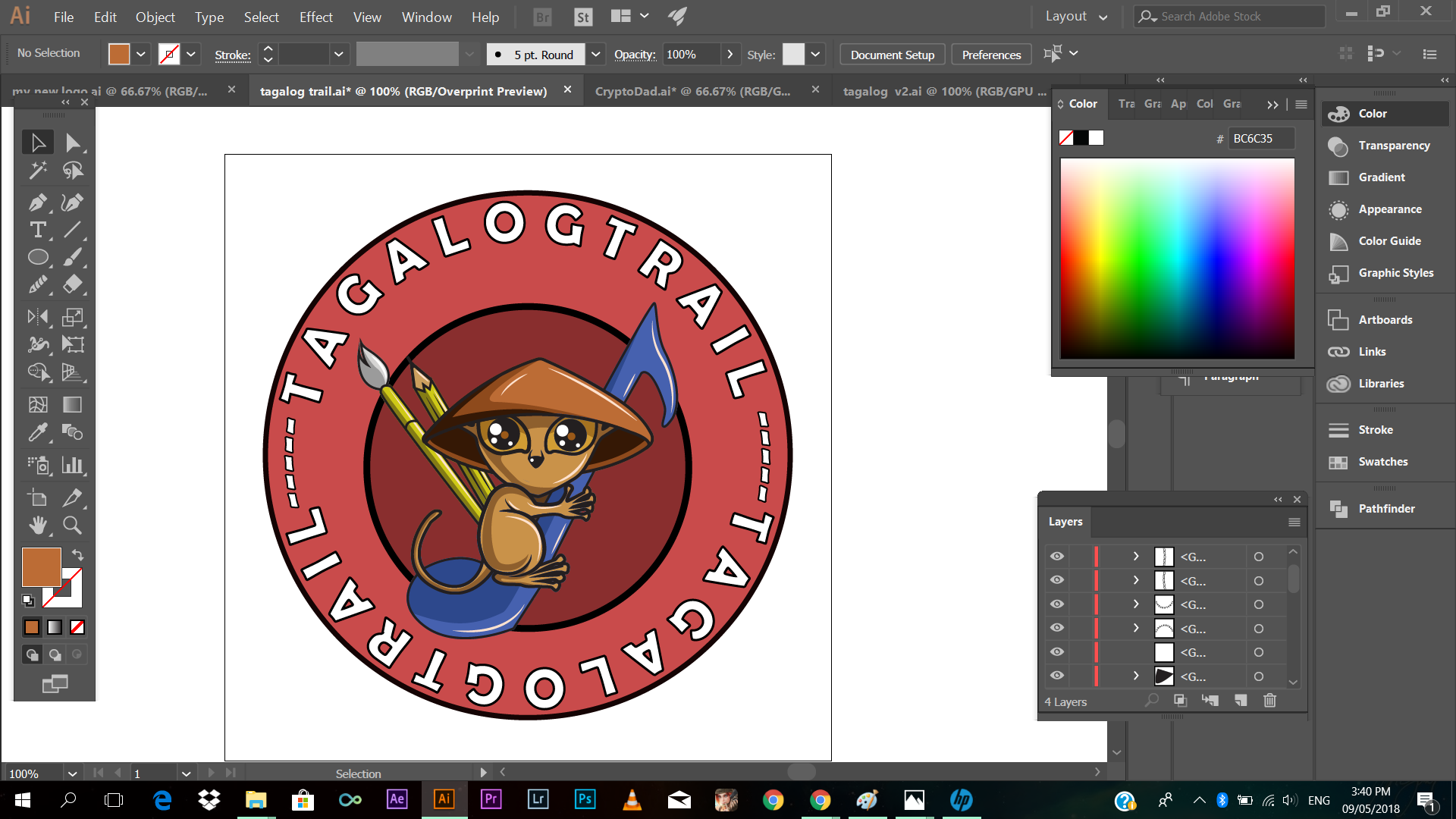This screenshot has height=819, width=1456.
Task: Click the hex color value field
Action: point(1260,138)
